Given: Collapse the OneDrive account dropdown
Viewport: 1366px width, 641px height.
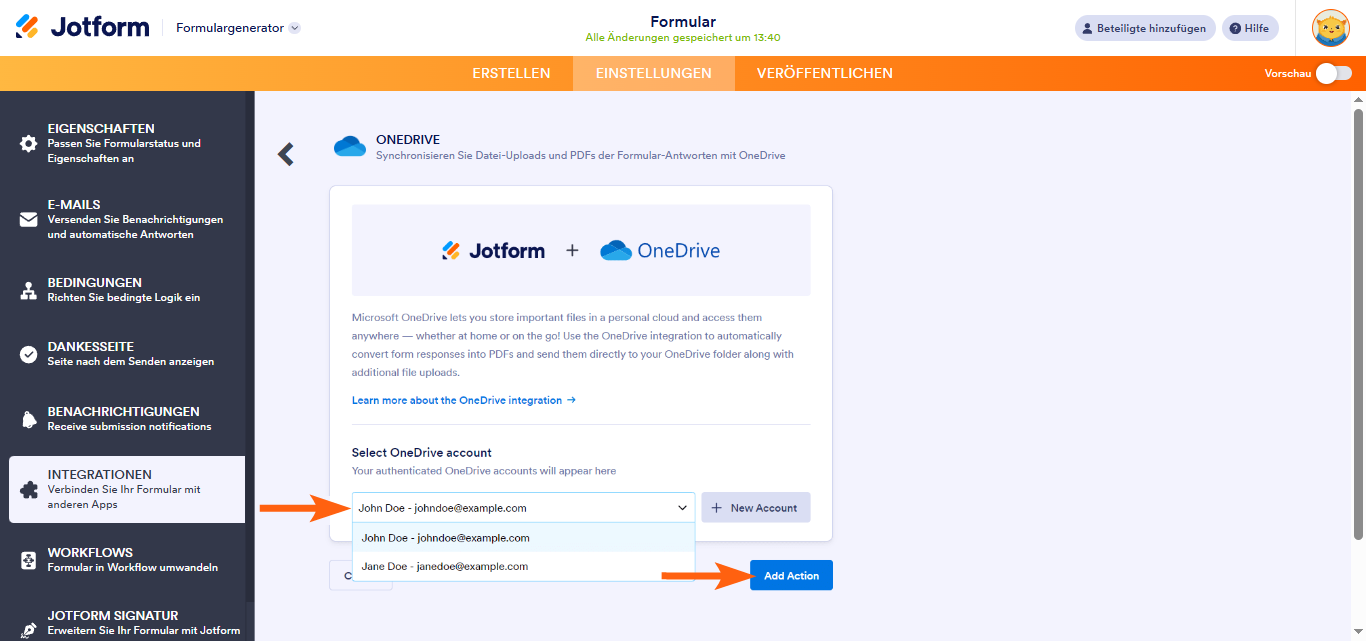Looking at the screenshot, I should [x=683, y=507].
